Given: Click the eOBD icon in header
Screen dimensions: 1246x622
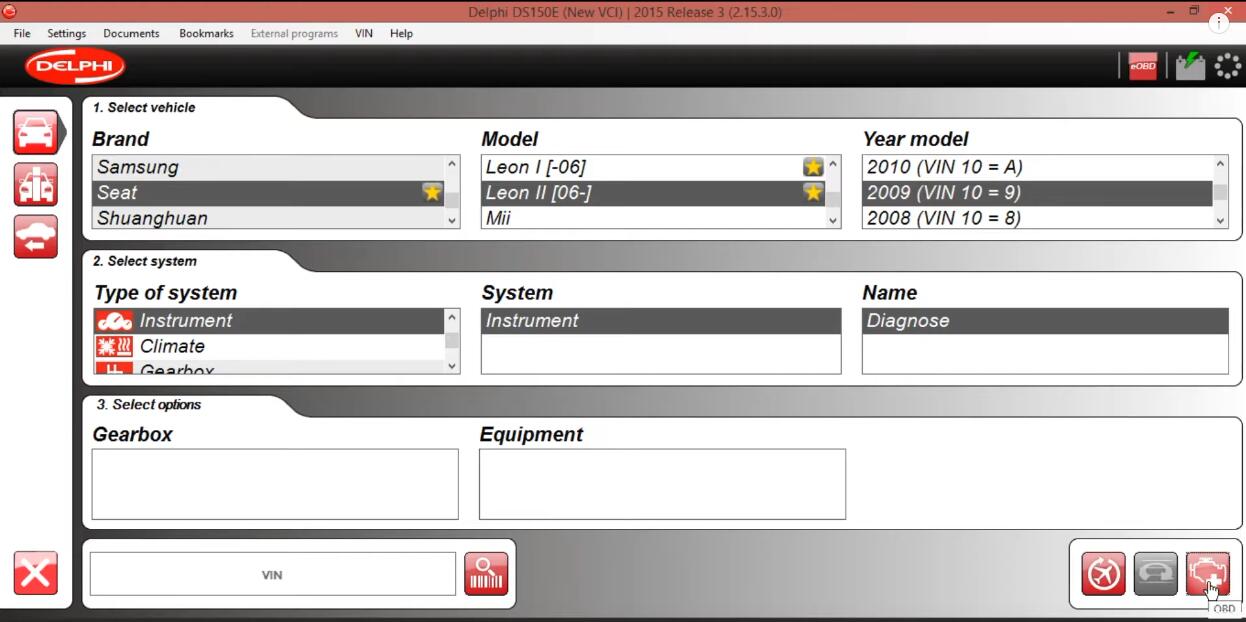Looking at the screenshot, I should (1142, 66).
